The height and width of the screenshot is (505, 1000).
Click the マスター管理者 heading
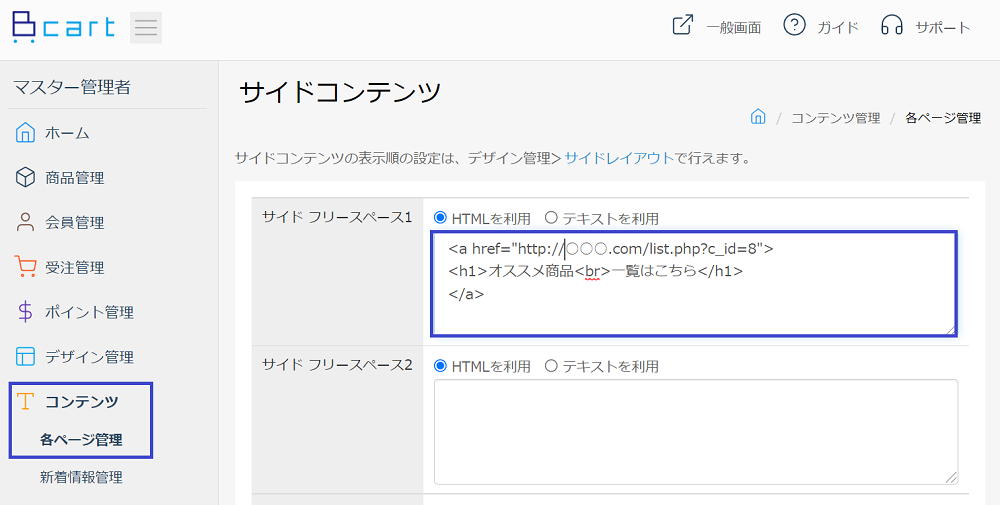pos(72,87)
